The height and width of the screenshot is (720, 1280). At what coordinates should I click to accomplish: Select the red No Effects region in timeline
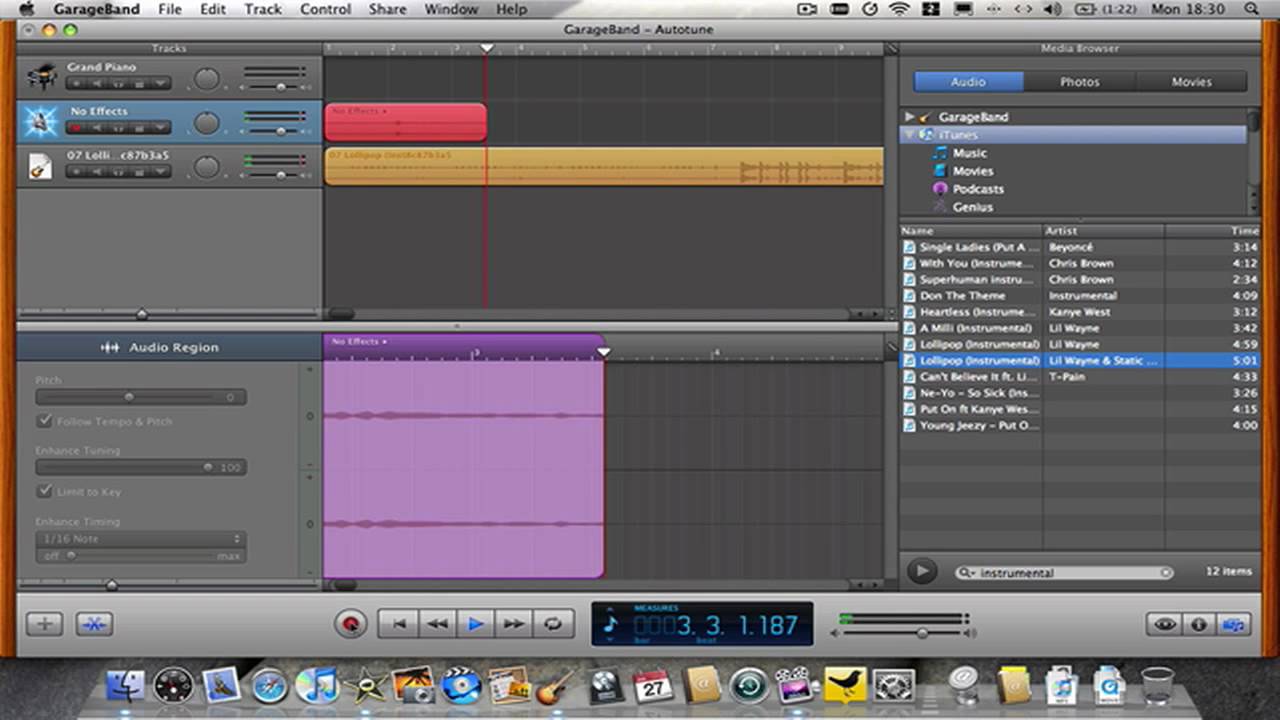pyautogui.click(x=405, y=122)
